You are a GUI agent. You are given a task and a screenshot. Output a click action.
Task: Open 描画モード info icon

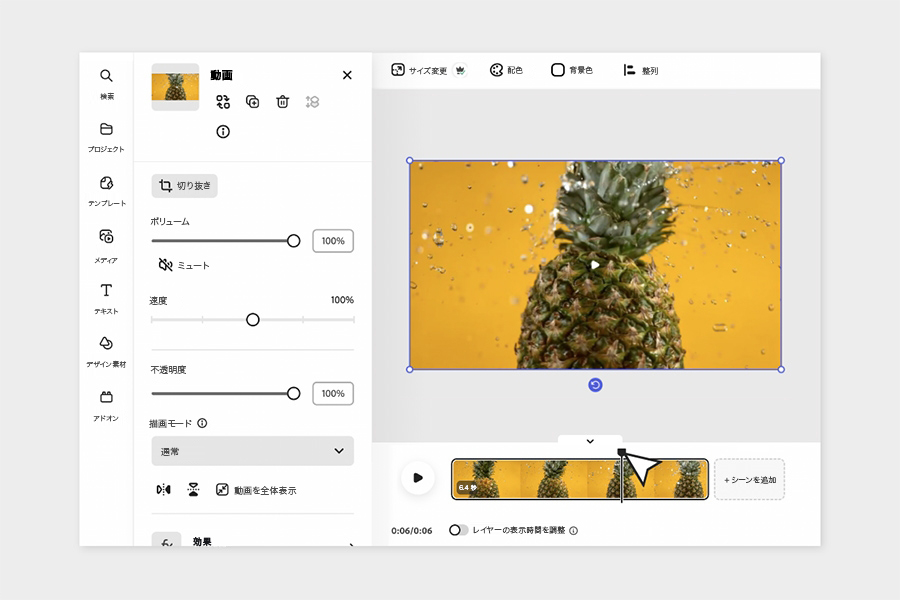point(202,423)
